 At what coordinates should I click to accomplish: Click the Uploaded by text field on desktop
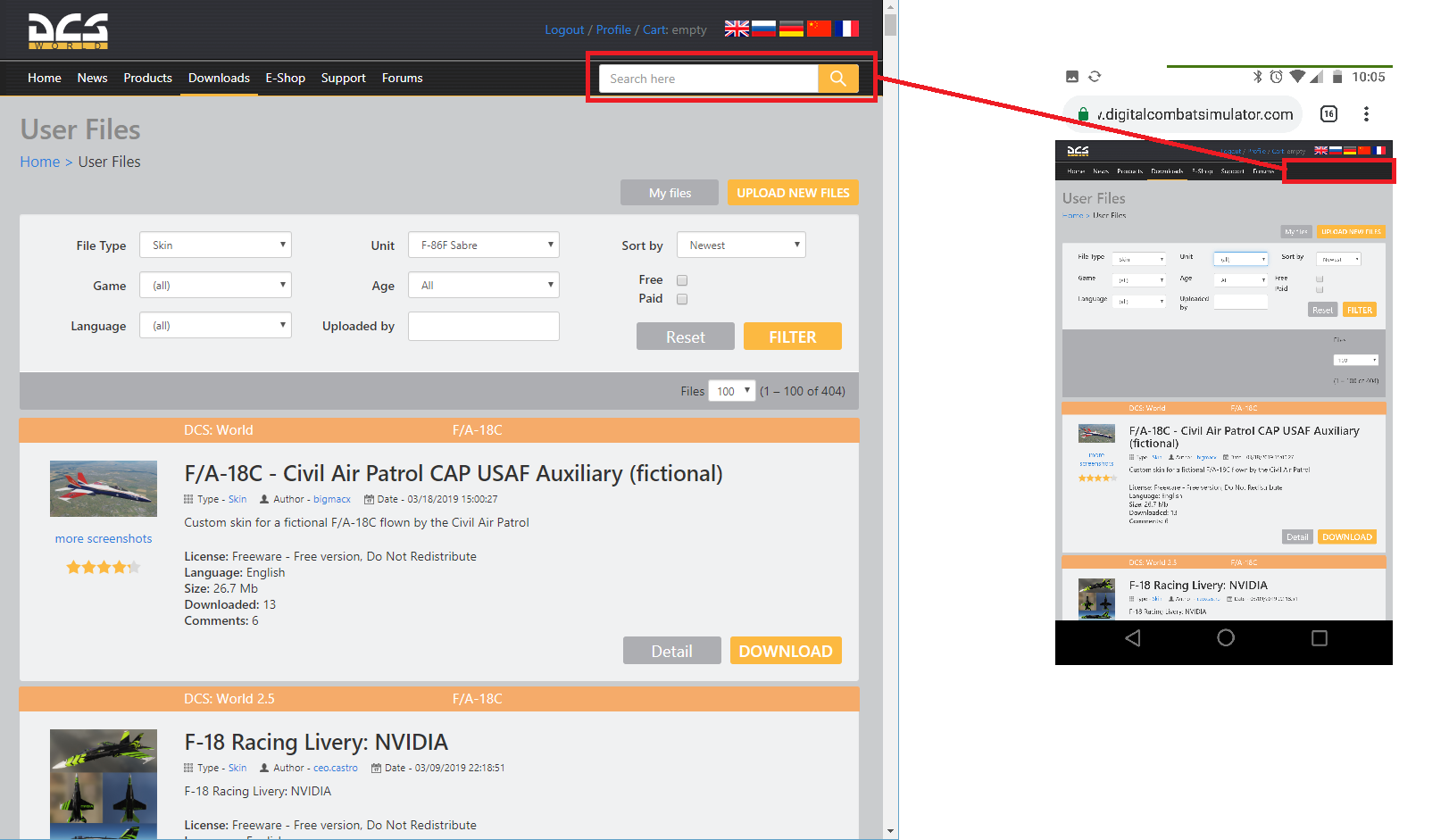pyautogui.click(x=484, y=326)
